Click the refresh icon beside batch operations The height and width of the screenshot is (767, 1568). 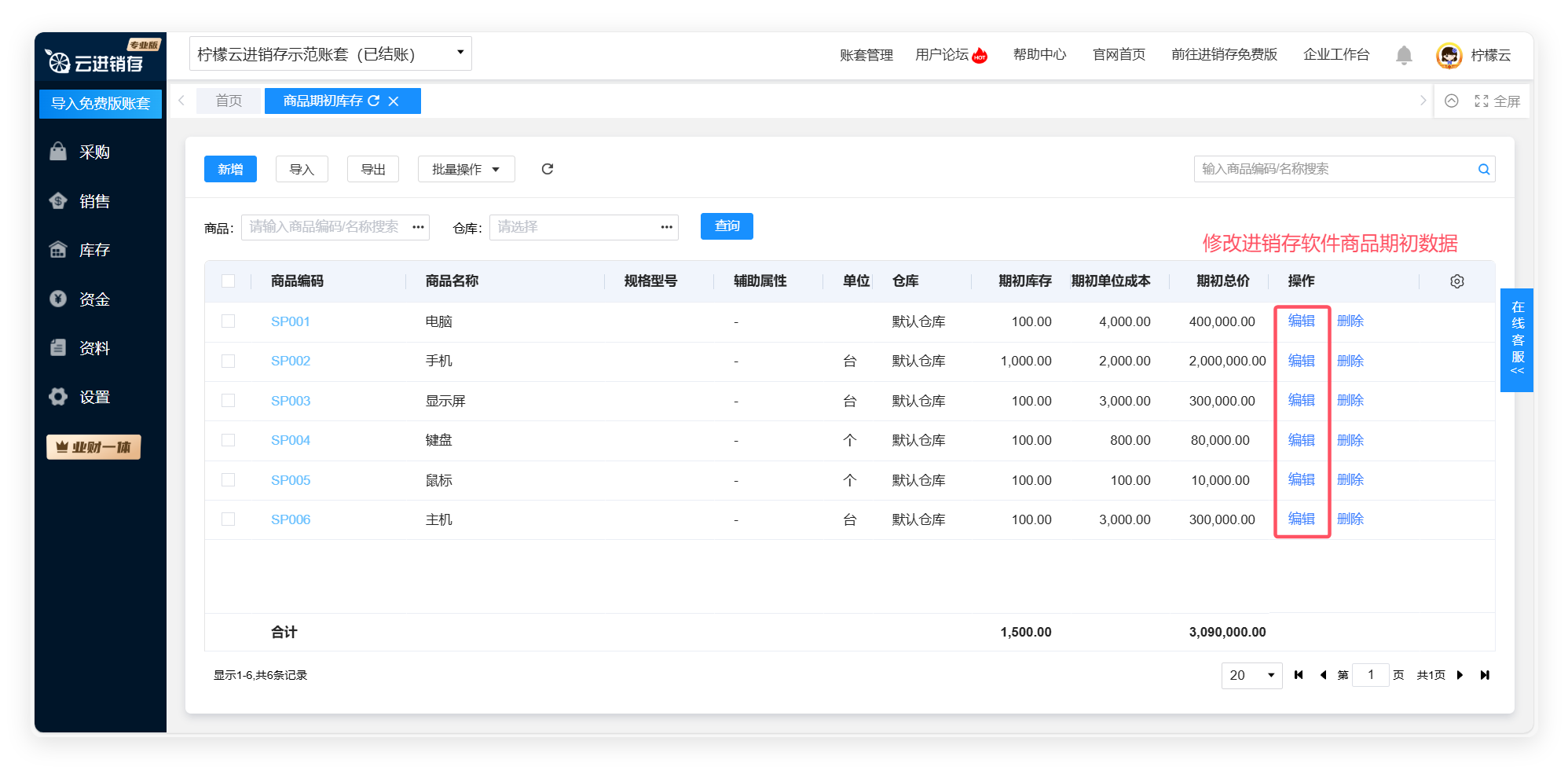click(548, 169)
